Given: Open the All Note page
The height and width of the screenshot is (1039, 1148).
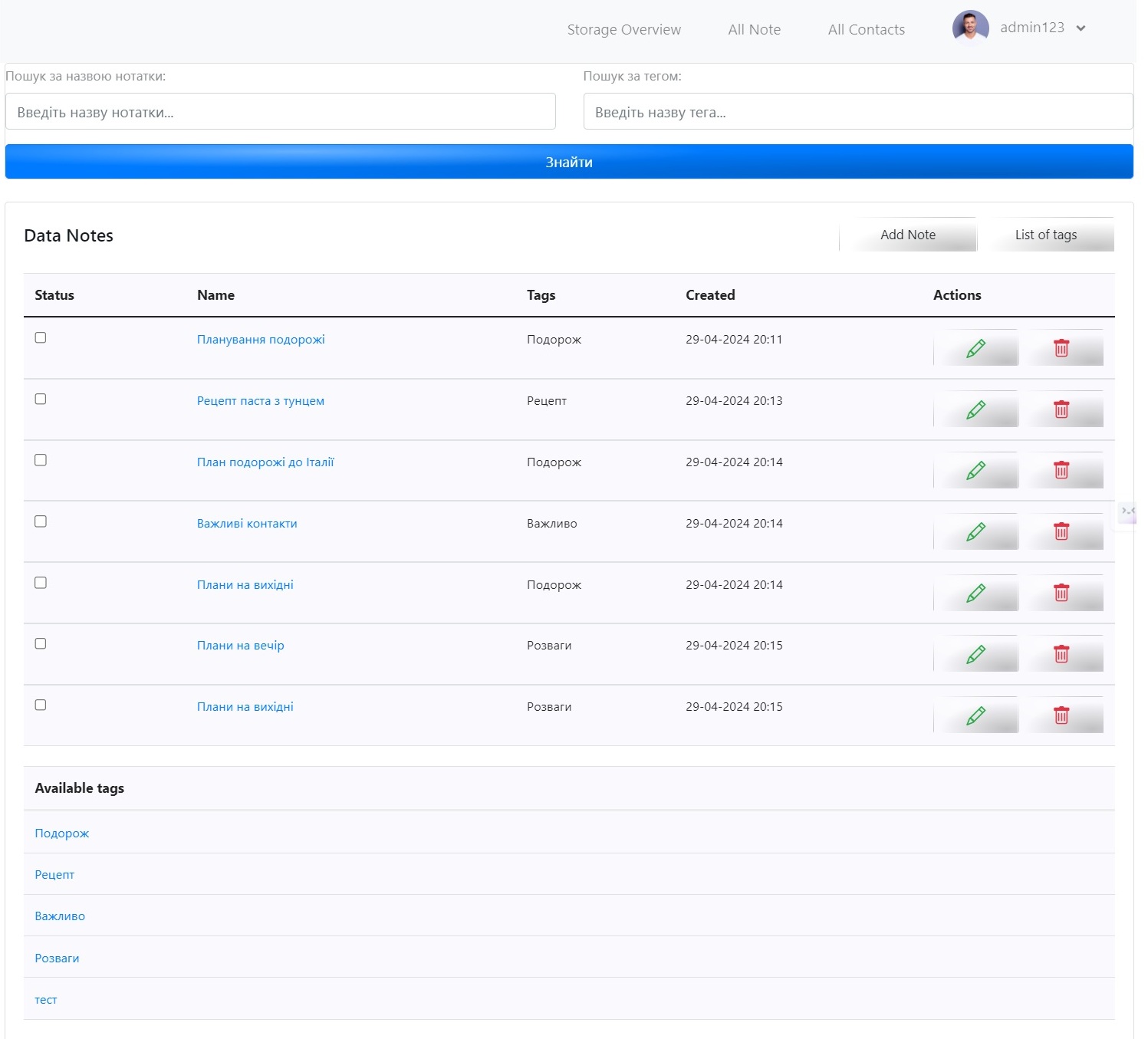Looking at the screenshot, I should [754, 29].
